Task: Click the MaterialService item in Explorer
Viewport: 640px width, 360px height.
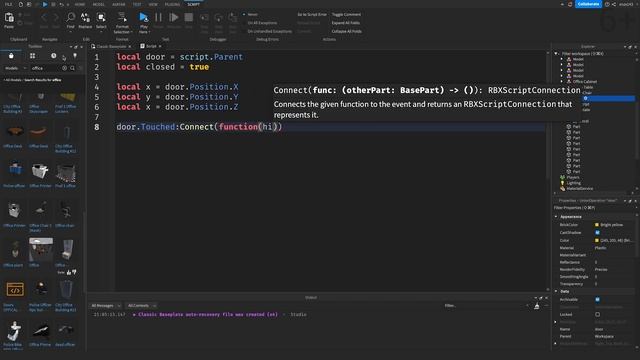Action: click(x=579, y=189)
